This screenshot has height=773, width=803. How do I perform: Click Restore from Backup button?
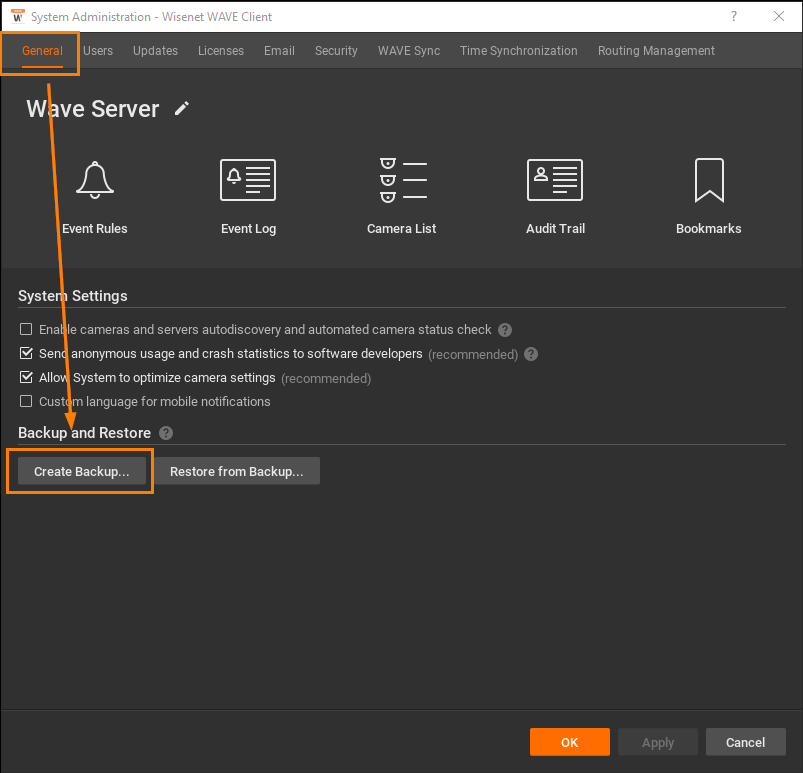(x=237, y=471)
